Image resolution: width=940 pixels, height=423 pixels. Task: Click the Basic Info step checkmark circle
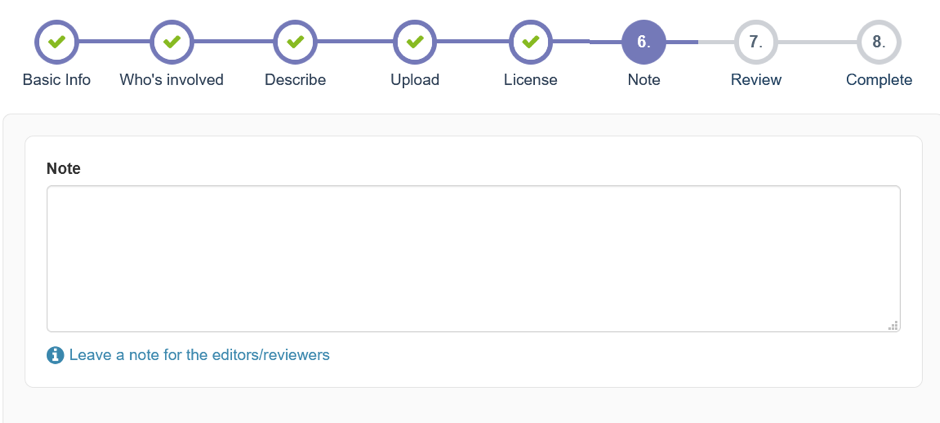point(57,42)
